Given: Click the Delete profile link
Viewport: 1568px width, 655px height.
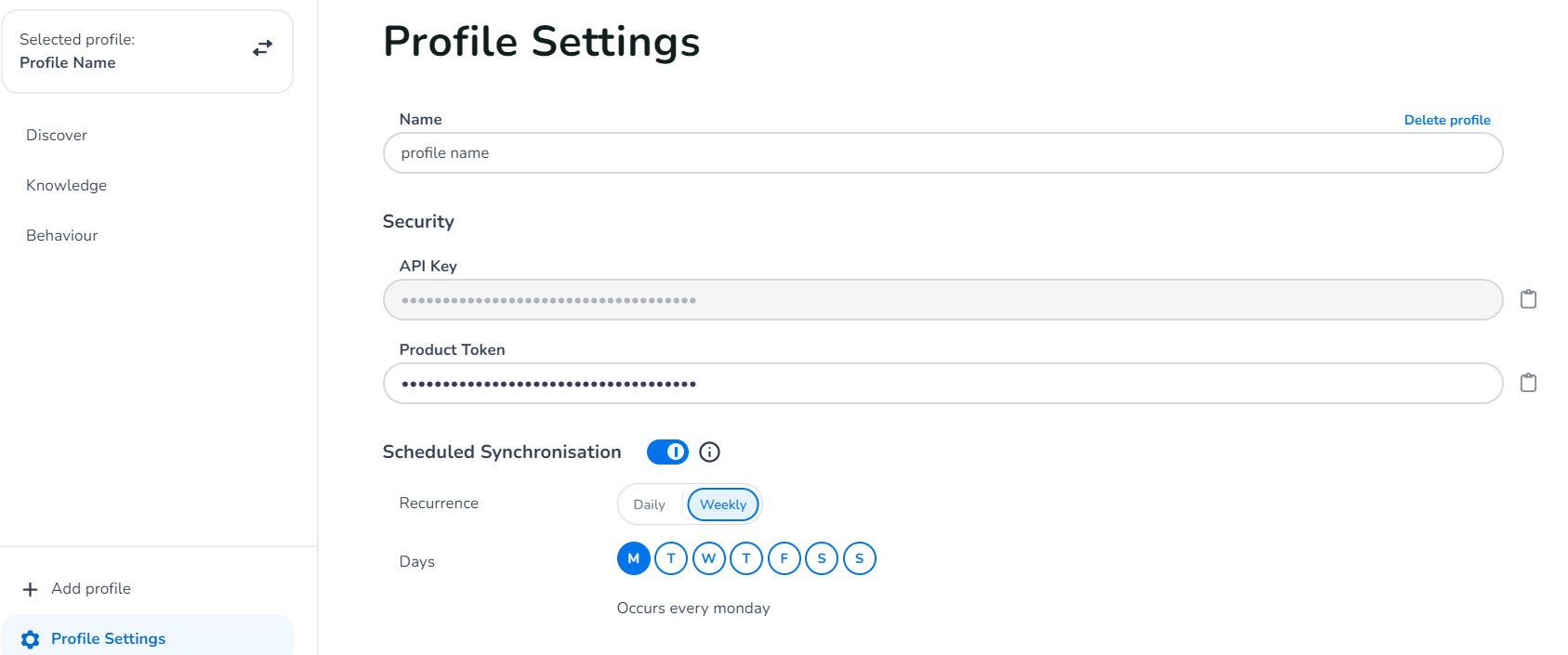Looking at the screenshot, I should pyautogui.click(x=1446, y=120).
